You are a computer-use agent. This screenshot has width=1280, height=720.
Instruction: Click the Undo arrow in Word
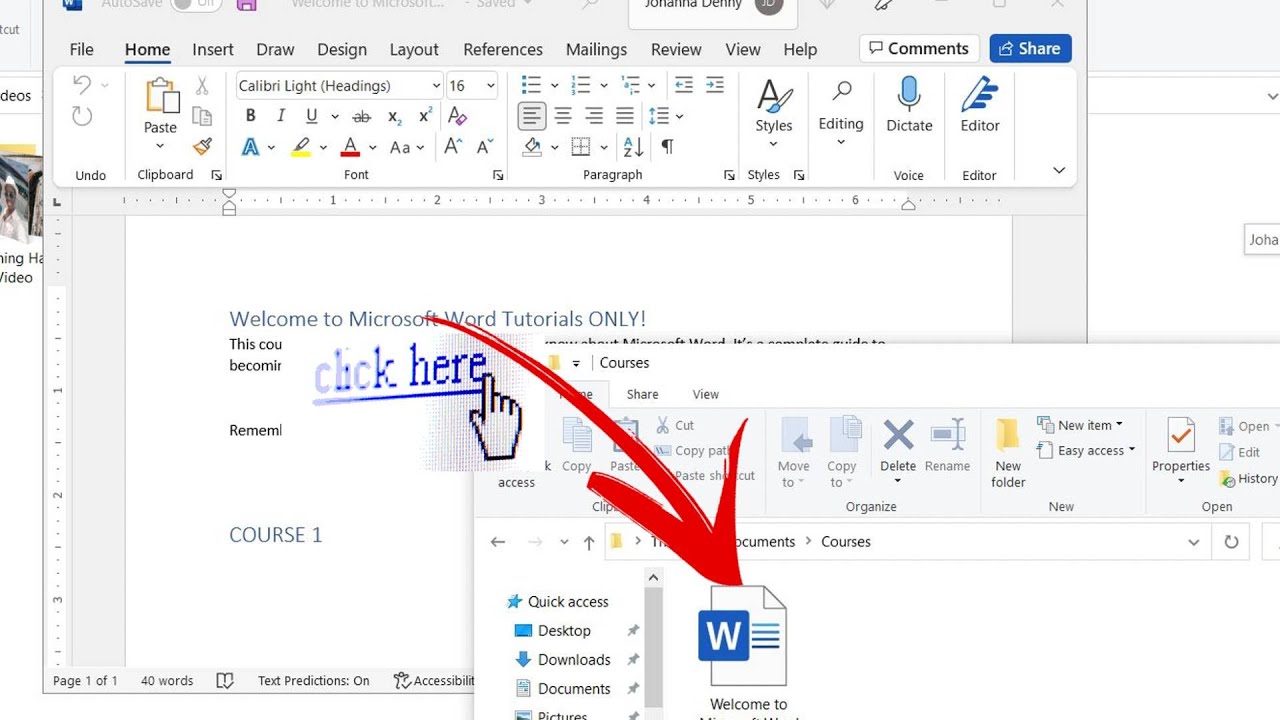(82, 85)
